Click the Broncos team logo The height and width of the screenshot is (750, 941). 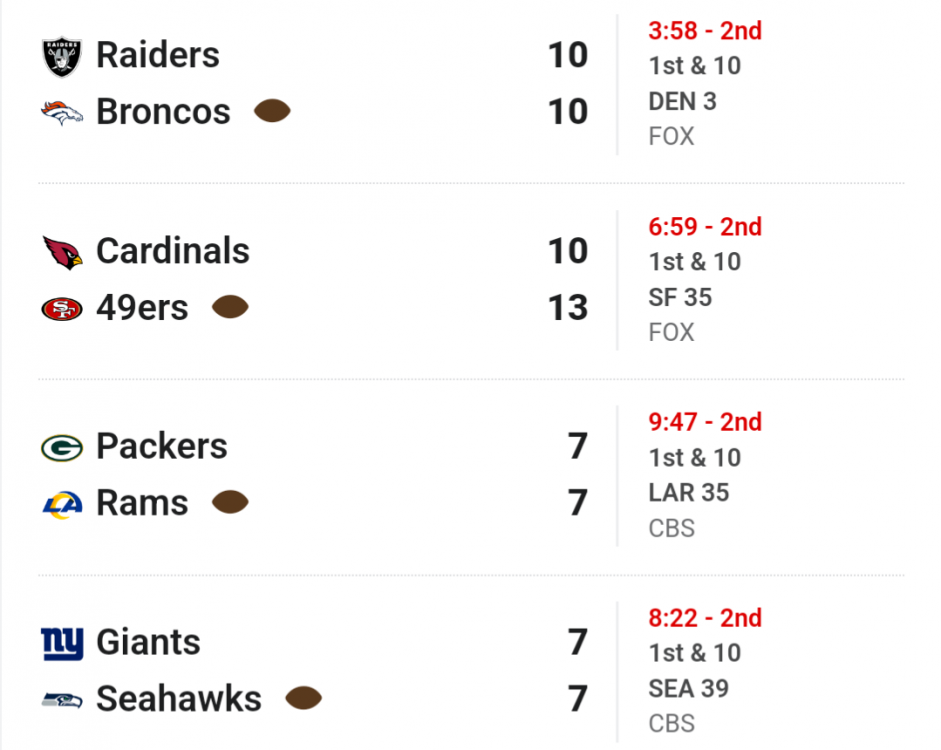point(62,112)
